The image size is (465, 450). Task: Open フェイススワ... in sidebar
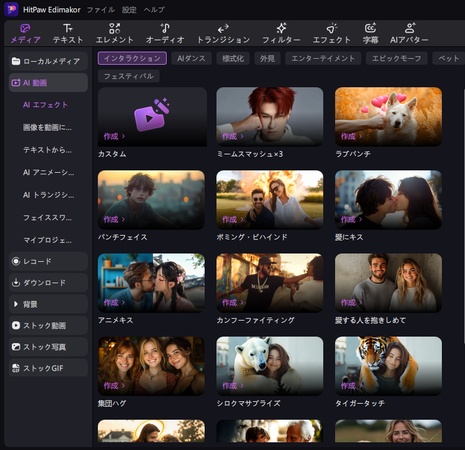tap(47, 218)
